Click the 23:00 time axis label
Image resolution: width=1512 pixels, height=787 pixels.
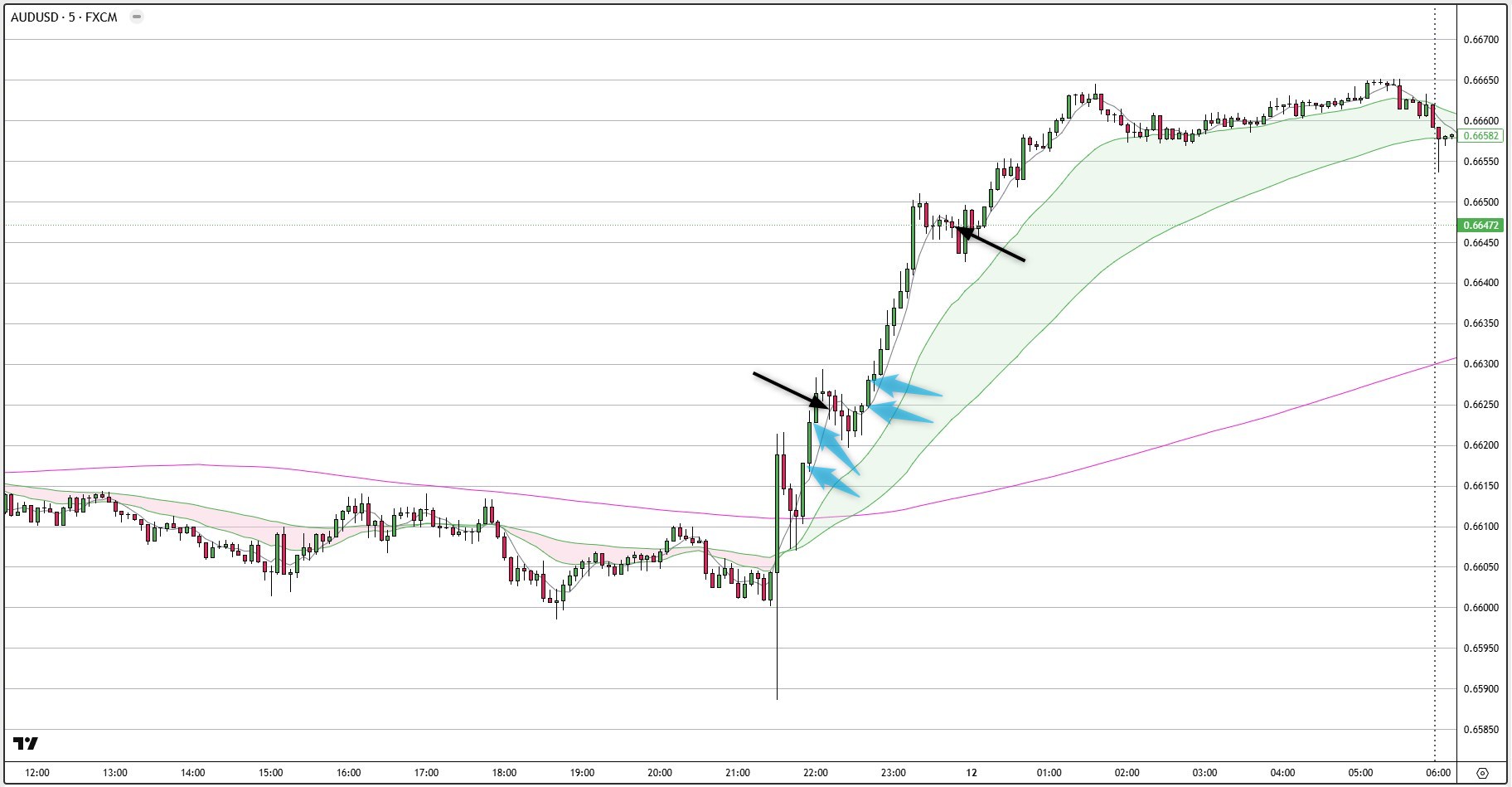tap(894, 773)
